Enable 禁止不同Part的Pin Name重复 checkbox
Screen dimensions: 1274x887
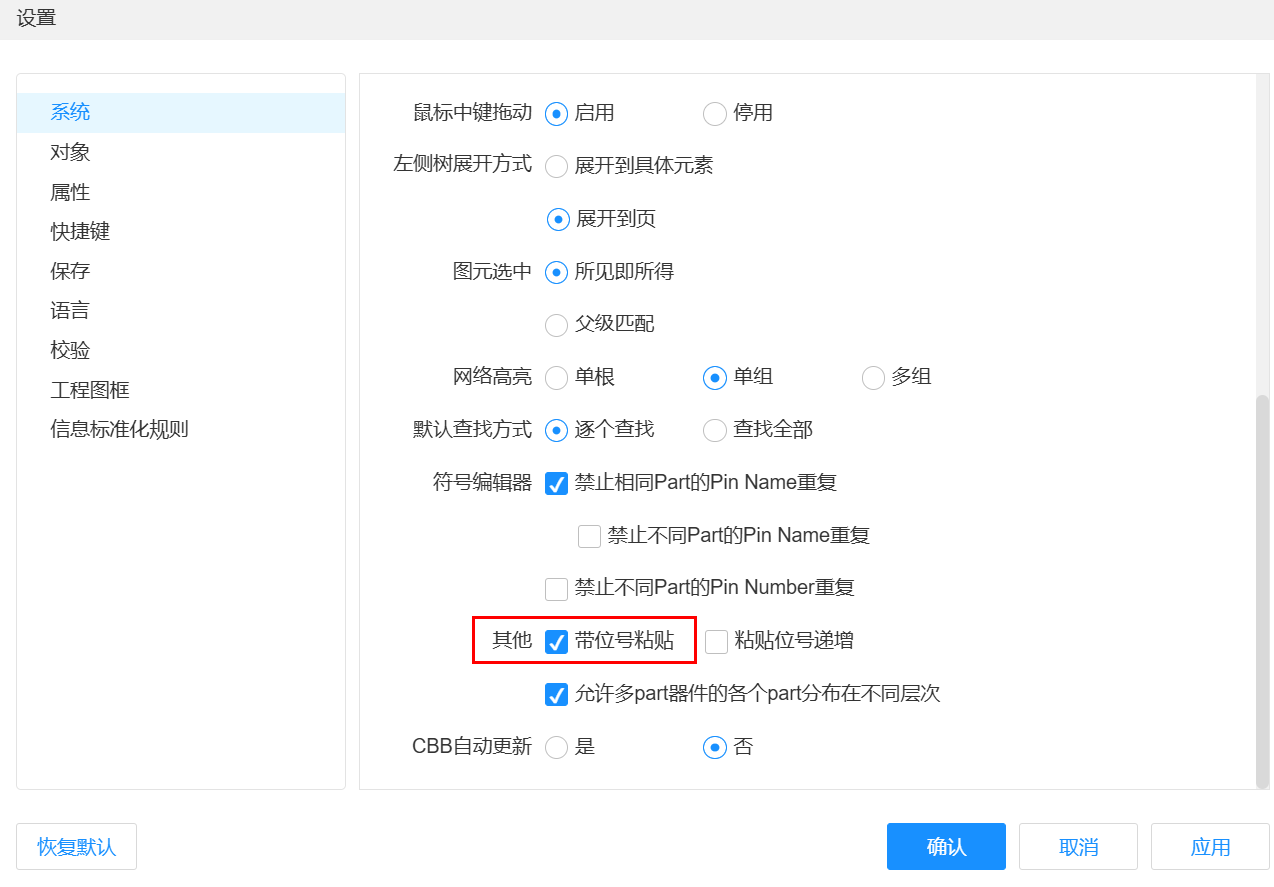(589, 537)
